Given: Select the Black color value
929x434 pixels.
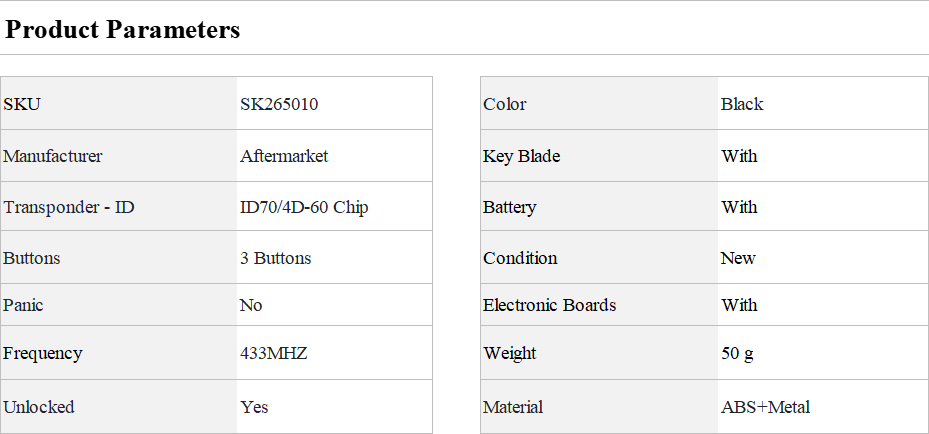Looking at the screenshot, I should 742,104.
